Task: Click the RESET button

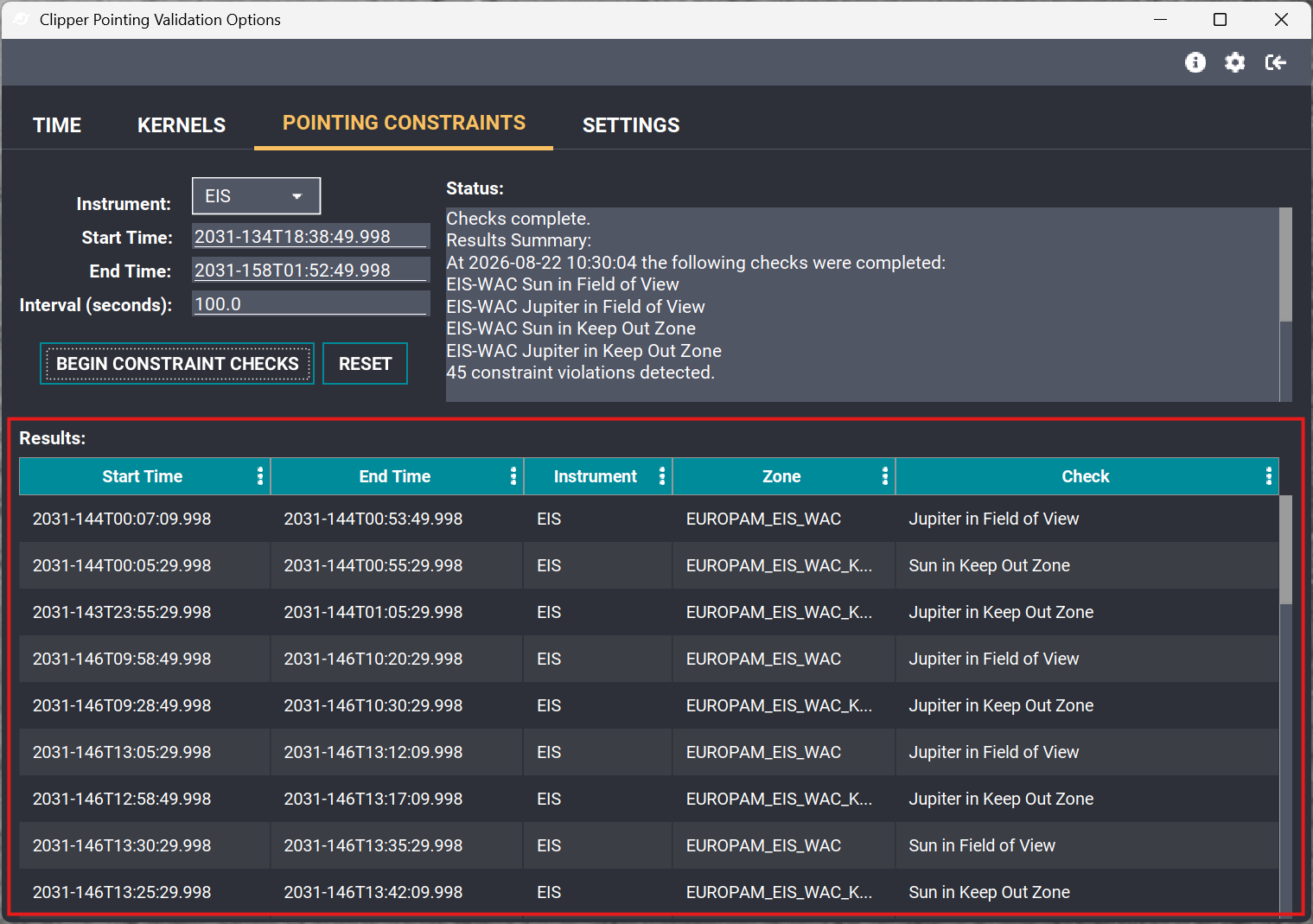Action: point(365,364)
